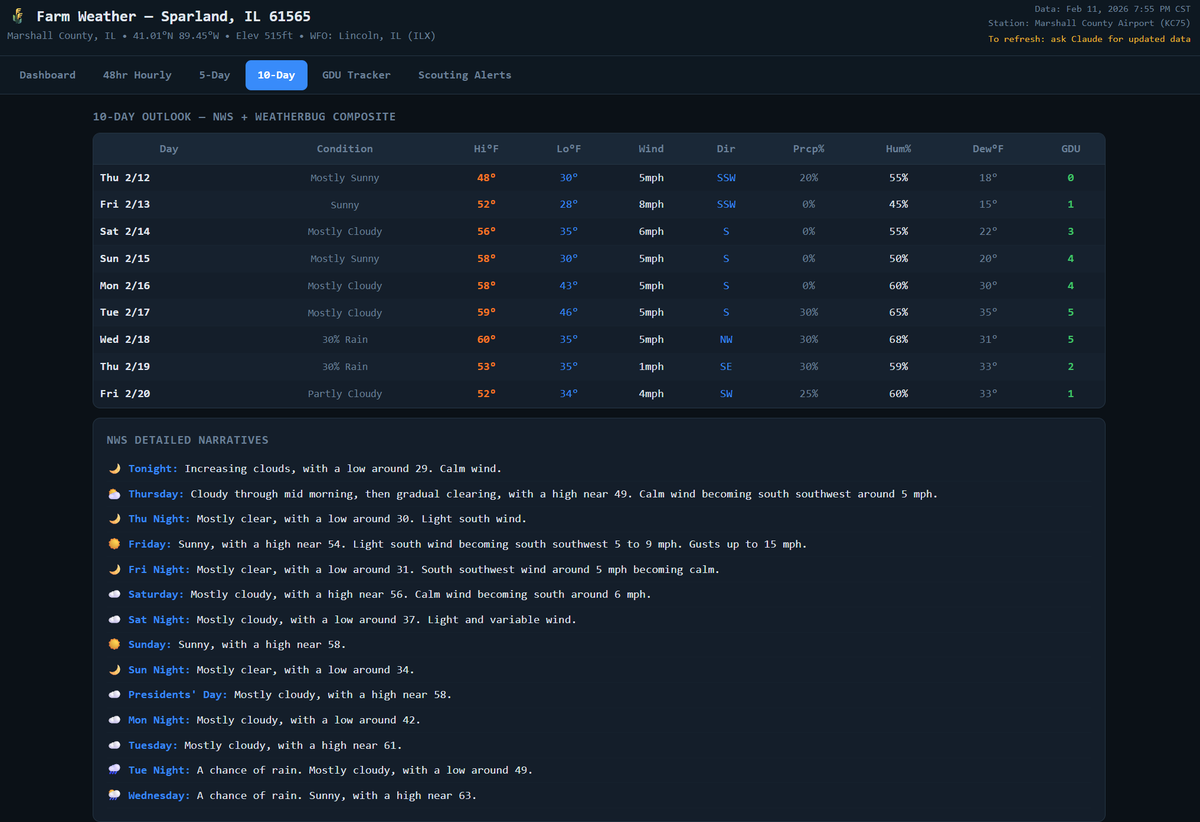Image resolution: width=1200 pixels, height=822 pixels.
Task: Click the Prcp% column header
Action: (x=808, y=149)
